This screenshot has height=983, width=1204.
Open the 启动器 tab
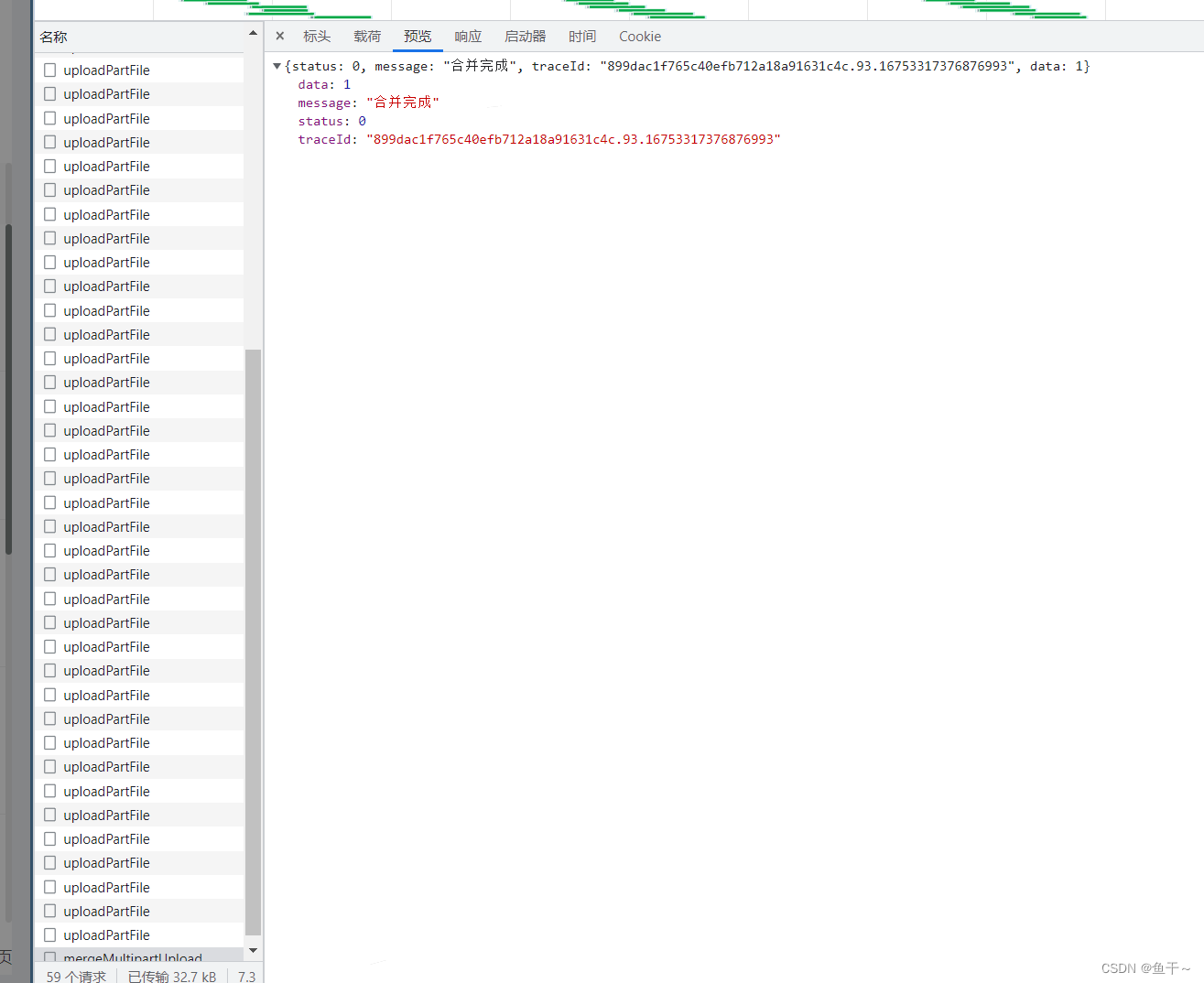tap(525, 37)
